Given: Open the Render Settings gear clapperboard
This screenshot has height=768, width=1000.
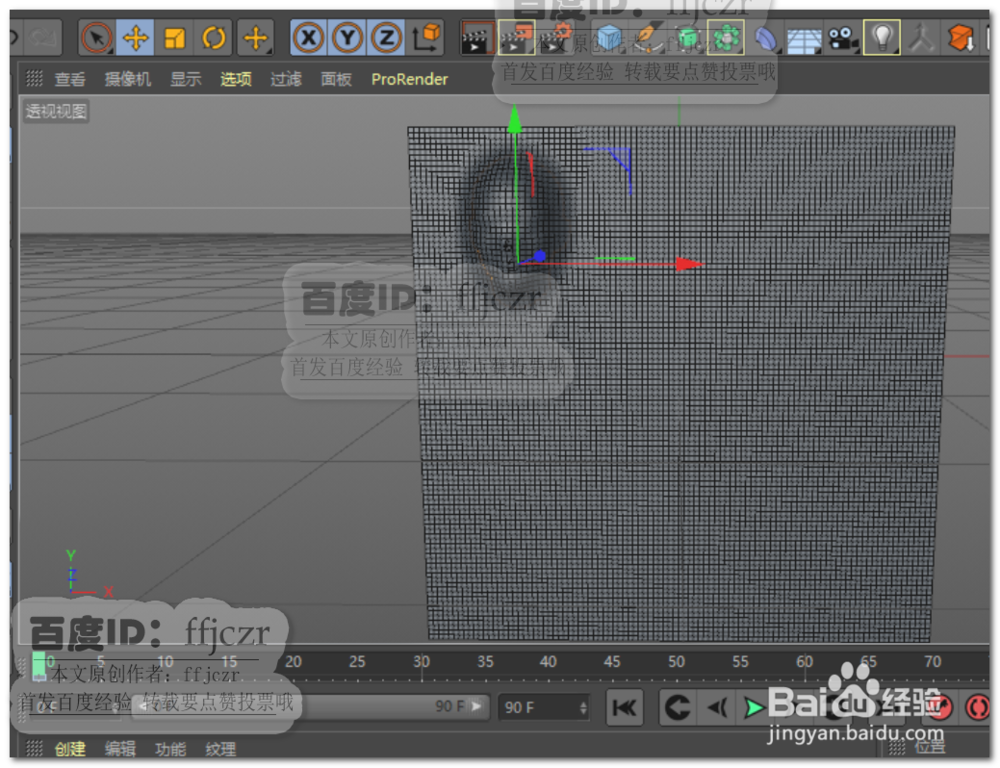Looking at the screenshot, I should pyautogui.click(x=555, y=38).
